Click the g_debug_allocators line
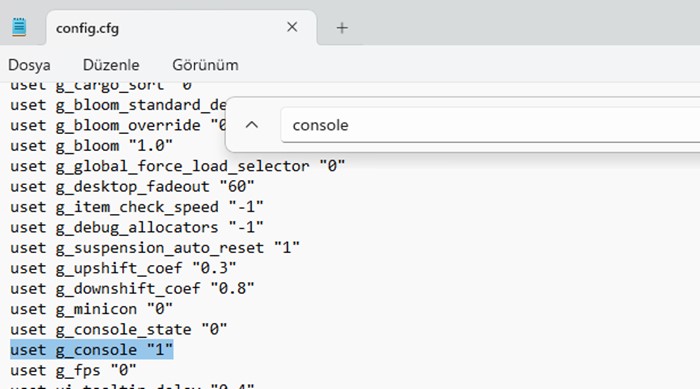Image resolution: width=700 pixels, height=389 pixels. pos(137,227)
